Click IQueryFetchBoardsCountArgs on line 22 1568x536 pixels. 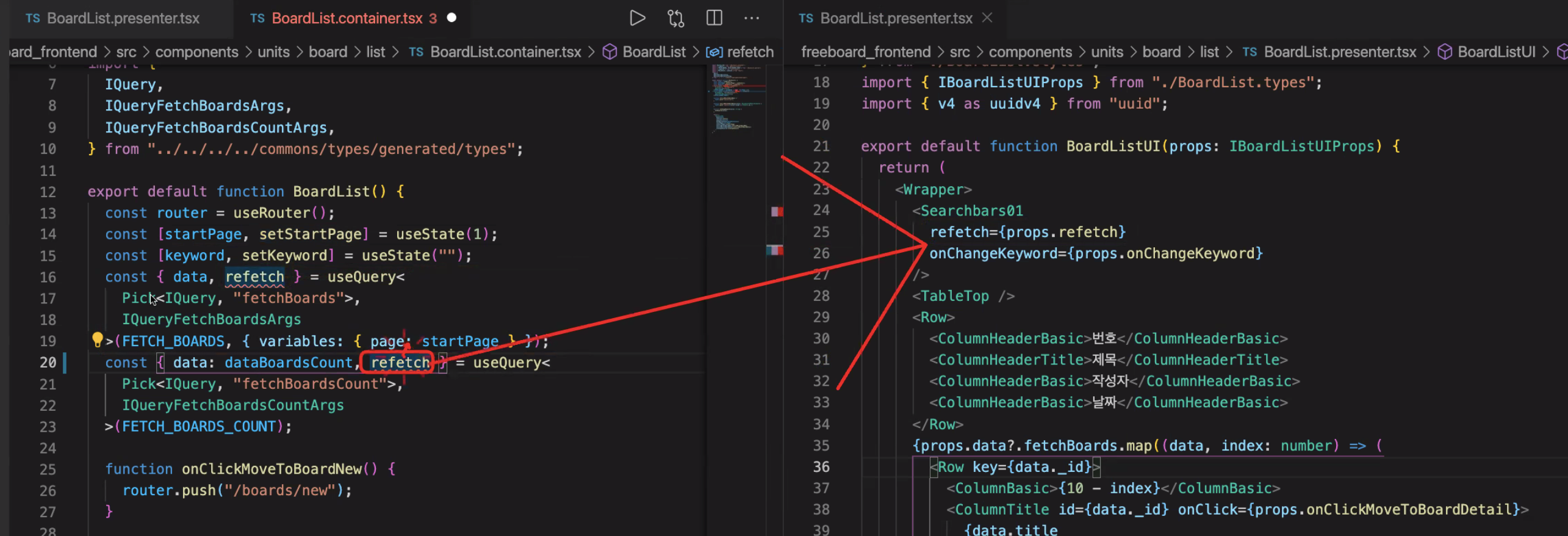click(x=233, y=405)
